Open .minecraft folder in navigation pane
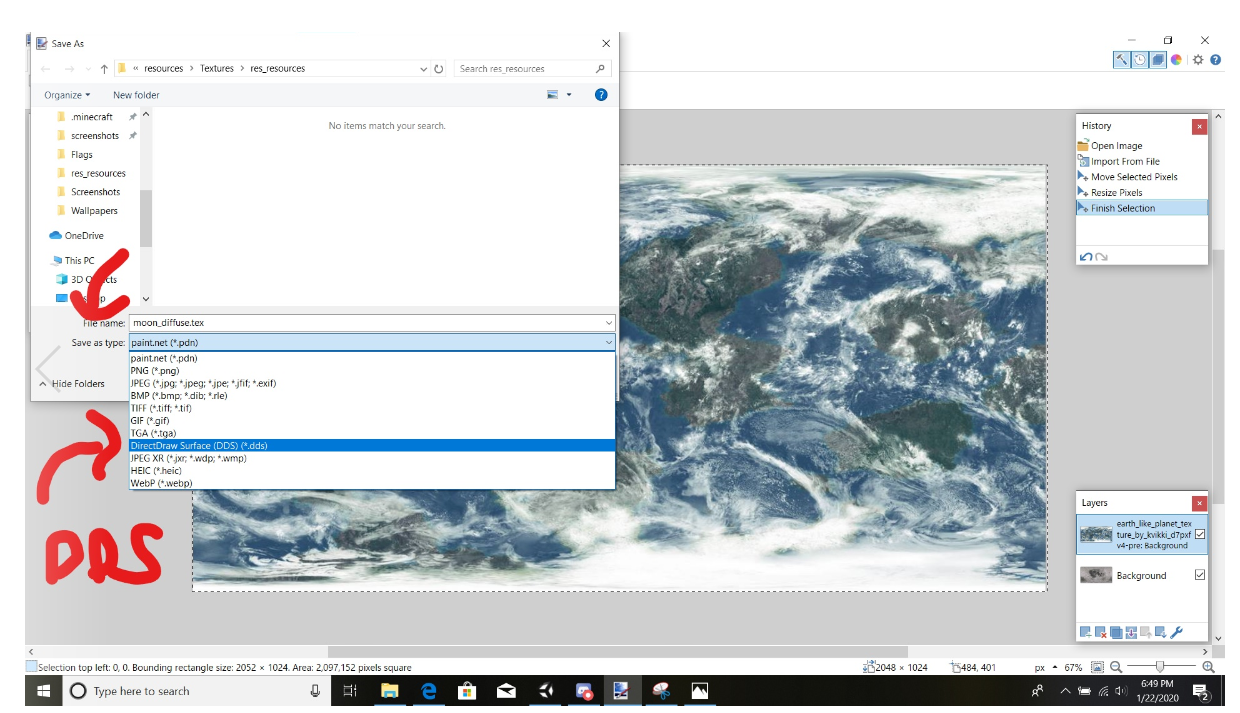1240x713 pixels. pos(91,117)
